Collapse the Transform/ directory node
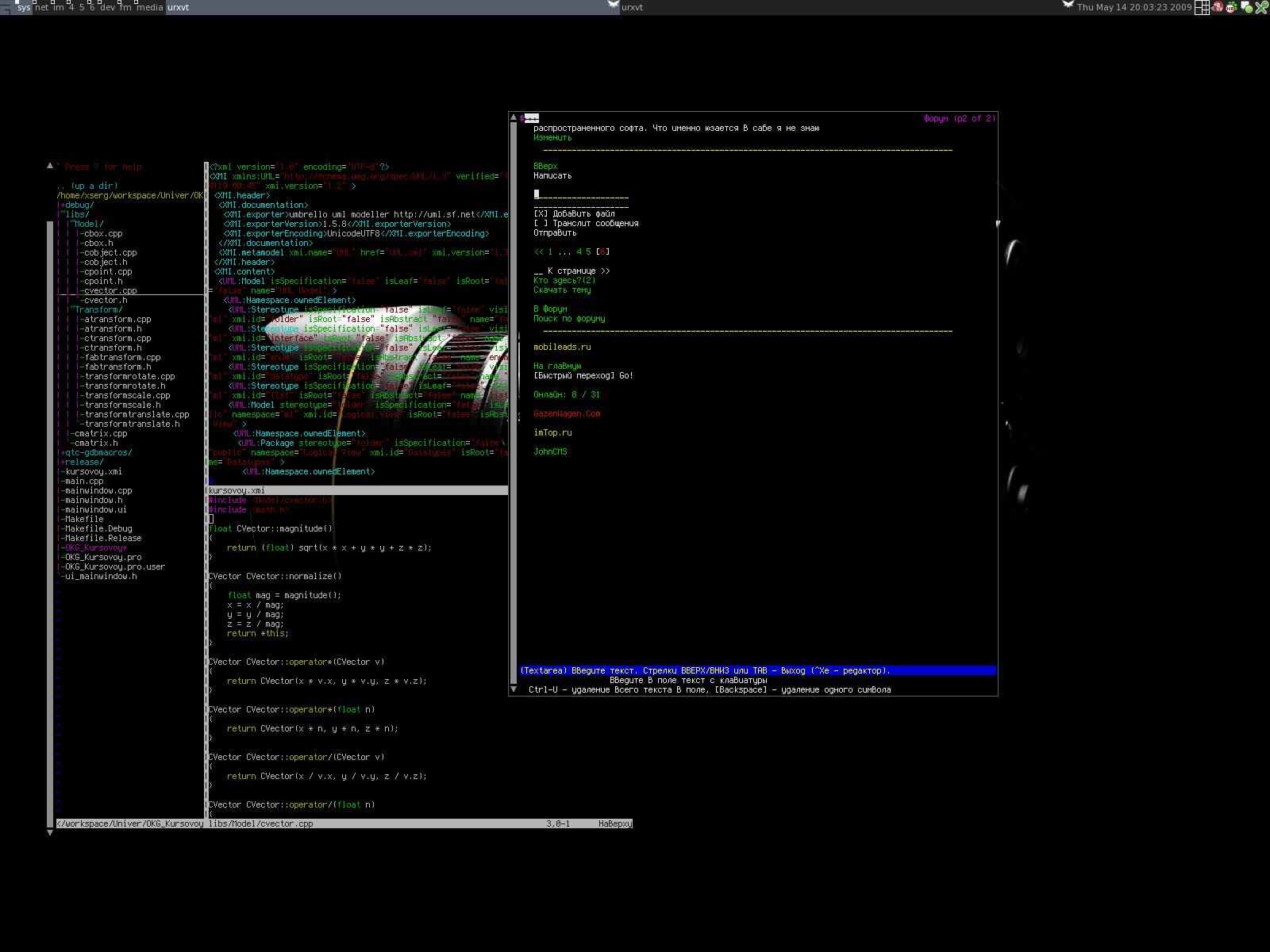This screenshot has width=1270, height=952. coord(95,309)
